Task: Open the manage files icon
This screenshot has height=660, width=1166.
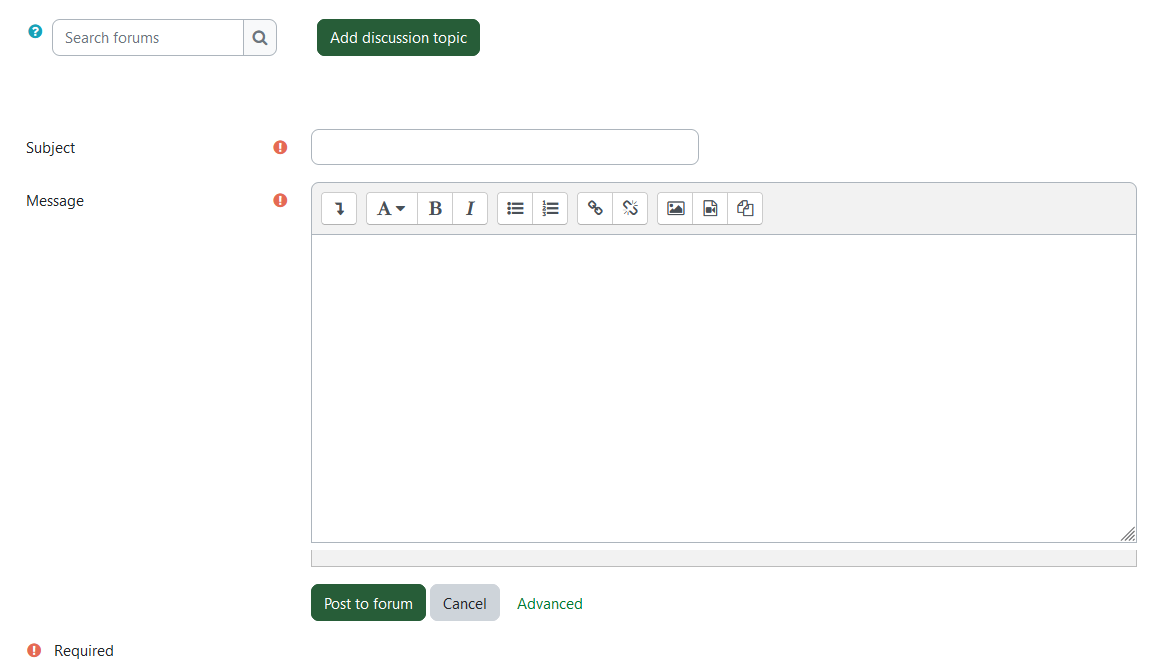Action: pyautogui.click(x=745, y=208)
